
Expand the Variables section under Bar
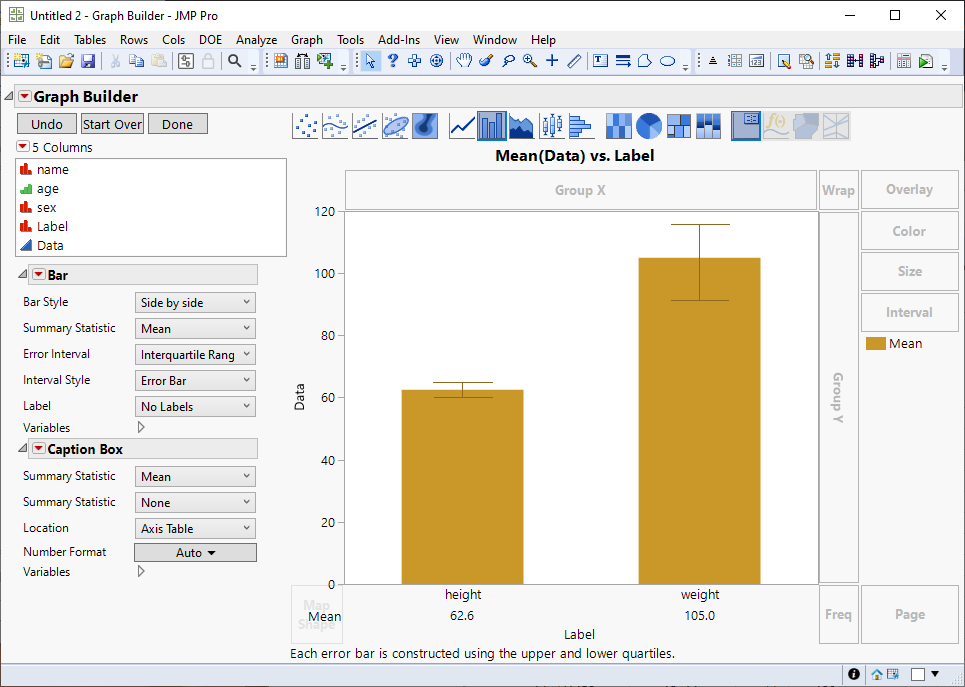140,427
